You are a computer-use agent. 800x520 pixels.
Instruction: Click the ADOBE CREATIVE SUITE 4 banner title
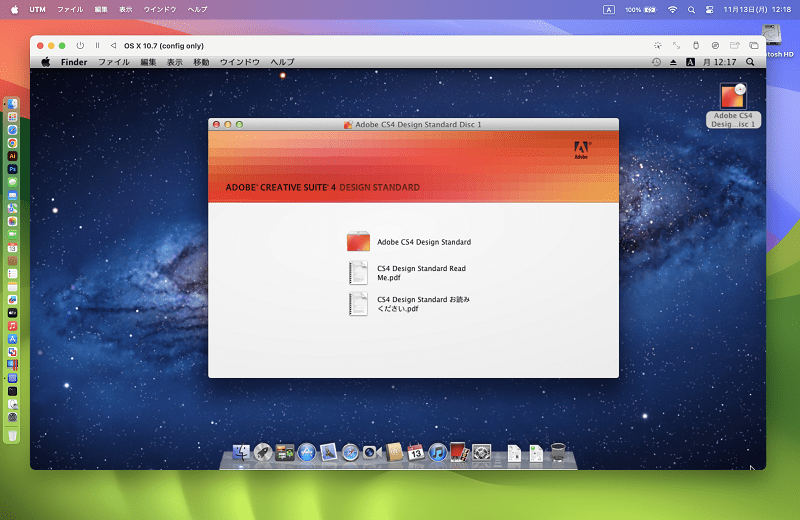click(322, 187)
